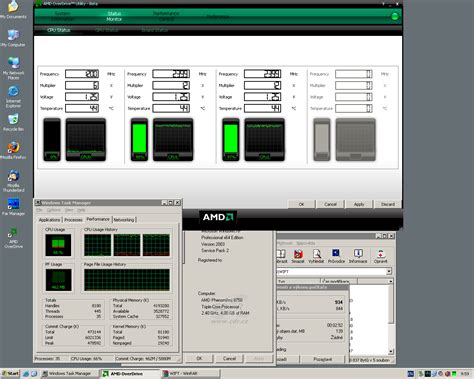Click the third core Multiplier field
Screen dimensions: 474x379
(x=263, y=85)
